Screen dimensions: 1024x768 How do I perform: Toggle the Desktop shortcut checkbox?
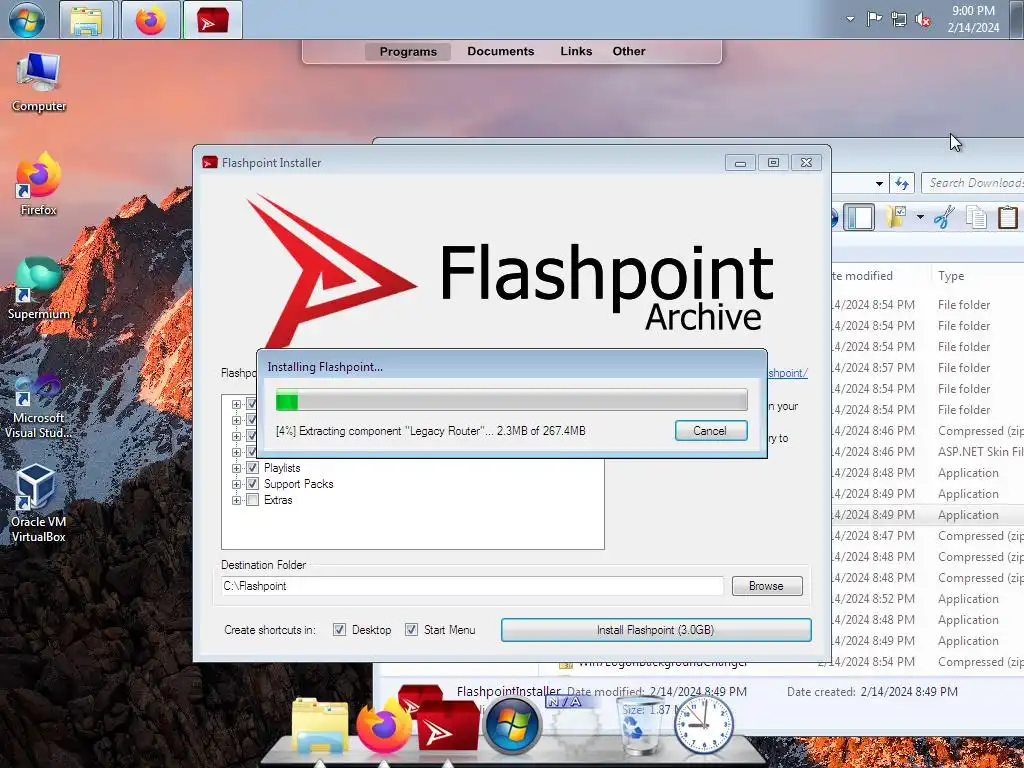point(340,630)
